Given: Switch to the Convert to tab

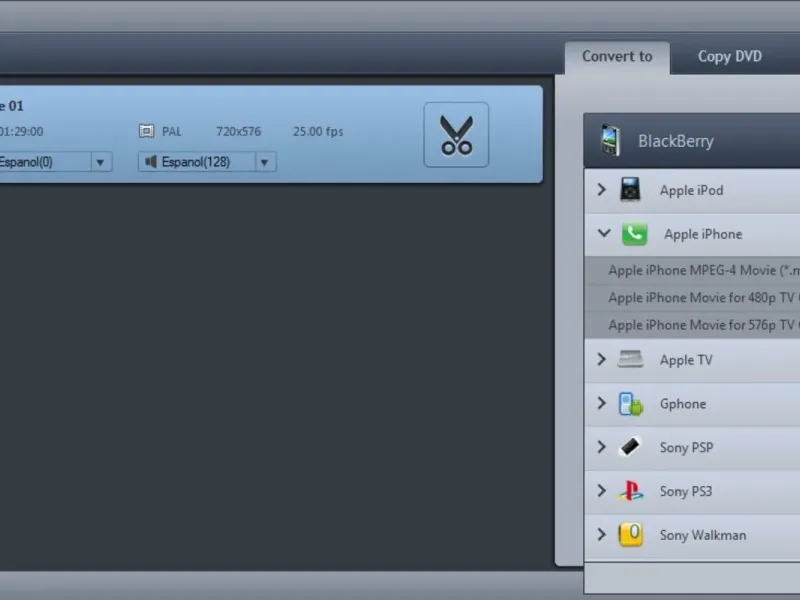Looking at the screenshot, I should tap(617, 57).
